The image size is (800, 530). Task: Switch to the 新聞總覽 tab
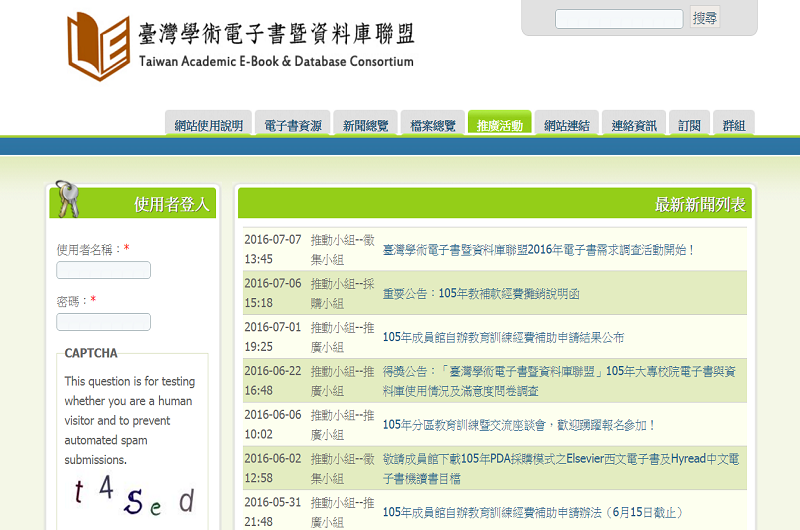coord(365,125)
